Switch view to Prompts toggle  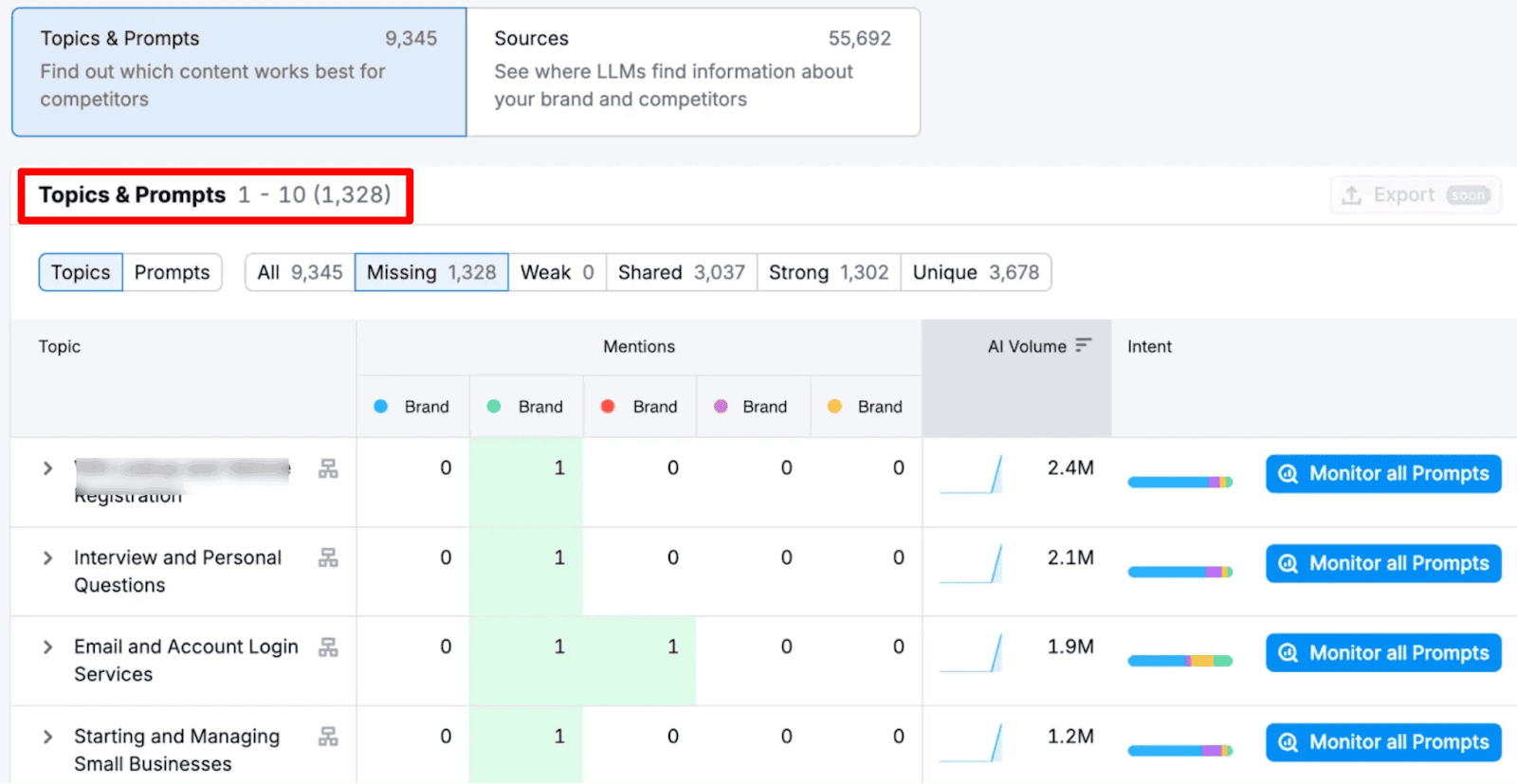(172, 273)
